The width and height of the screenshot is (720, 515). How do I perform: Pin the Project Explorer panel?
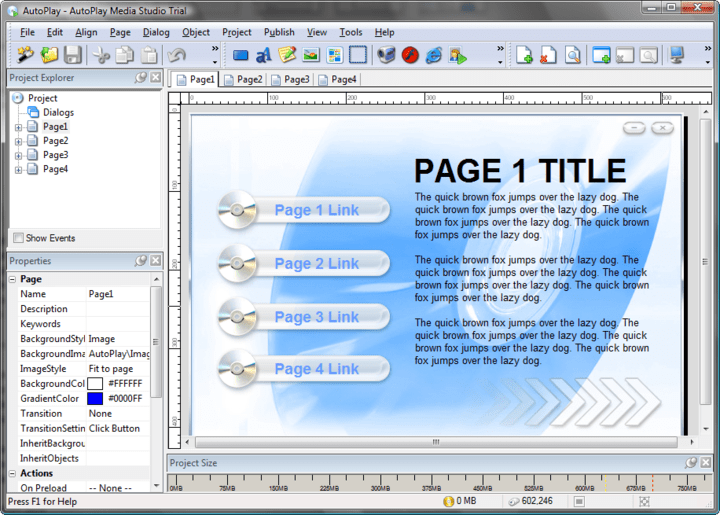[141, 78]
